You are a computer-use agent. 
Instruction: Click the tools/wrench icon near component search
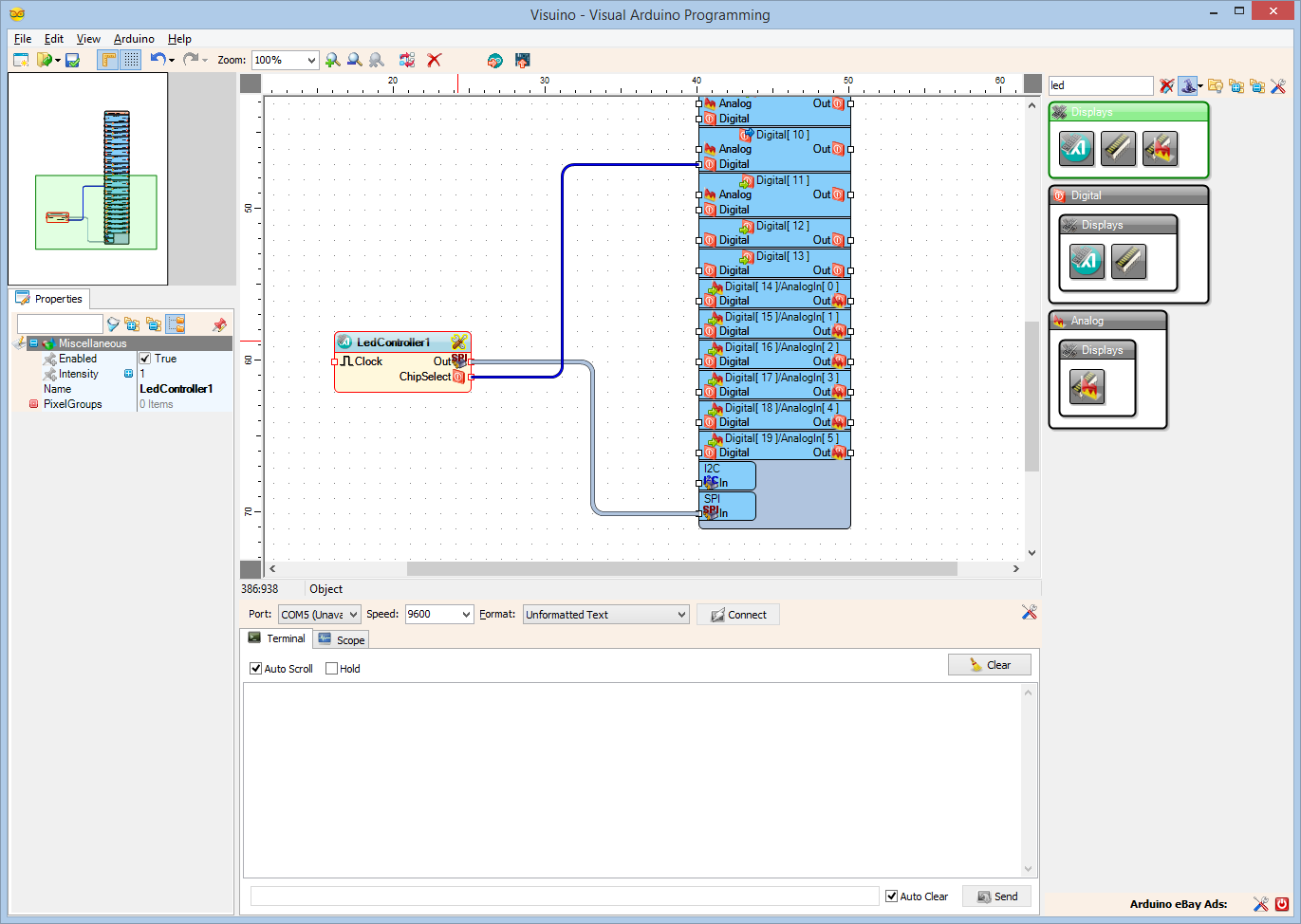pos(1278,85)
